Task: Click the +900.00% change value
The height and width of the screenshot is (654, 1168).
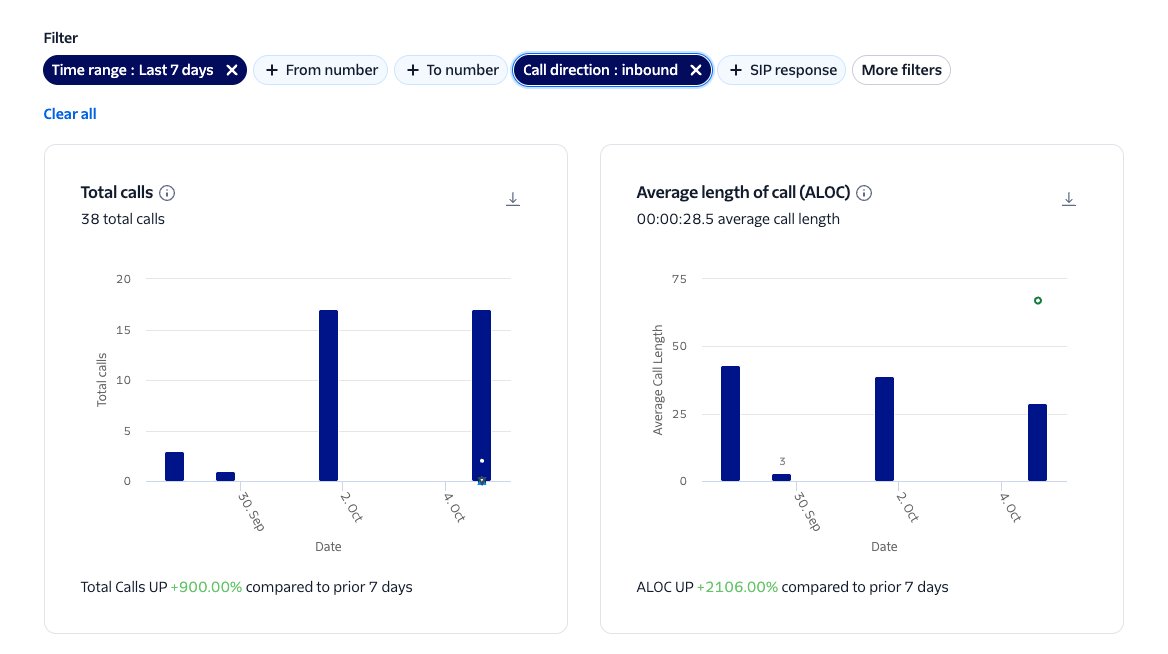Action: [206, 587]
